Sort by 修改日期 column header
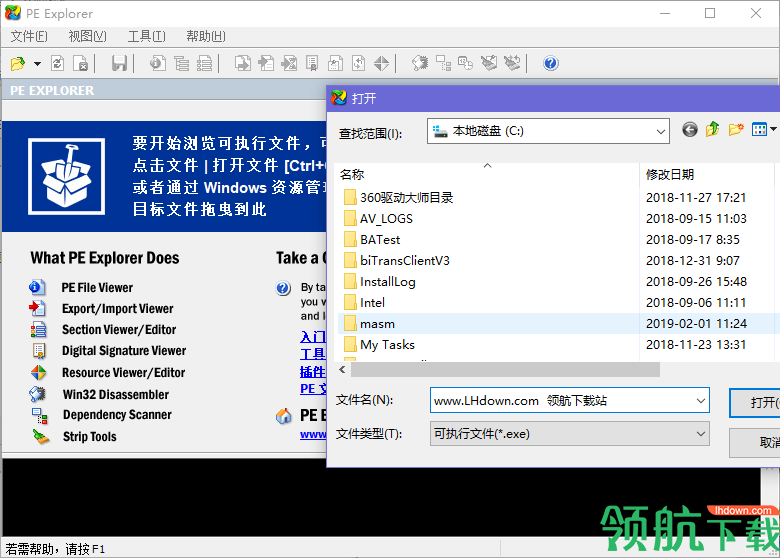780x558 pixels. click(670, 175)
